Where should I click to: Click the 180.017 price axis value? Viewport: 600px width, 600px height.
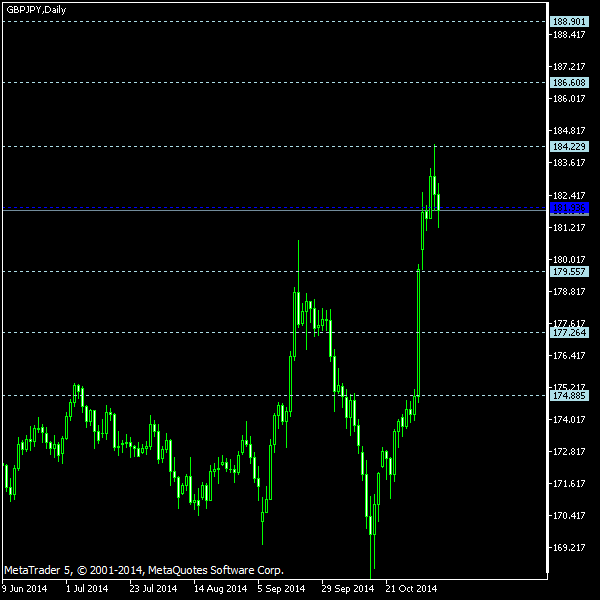(x=569, y=259)
